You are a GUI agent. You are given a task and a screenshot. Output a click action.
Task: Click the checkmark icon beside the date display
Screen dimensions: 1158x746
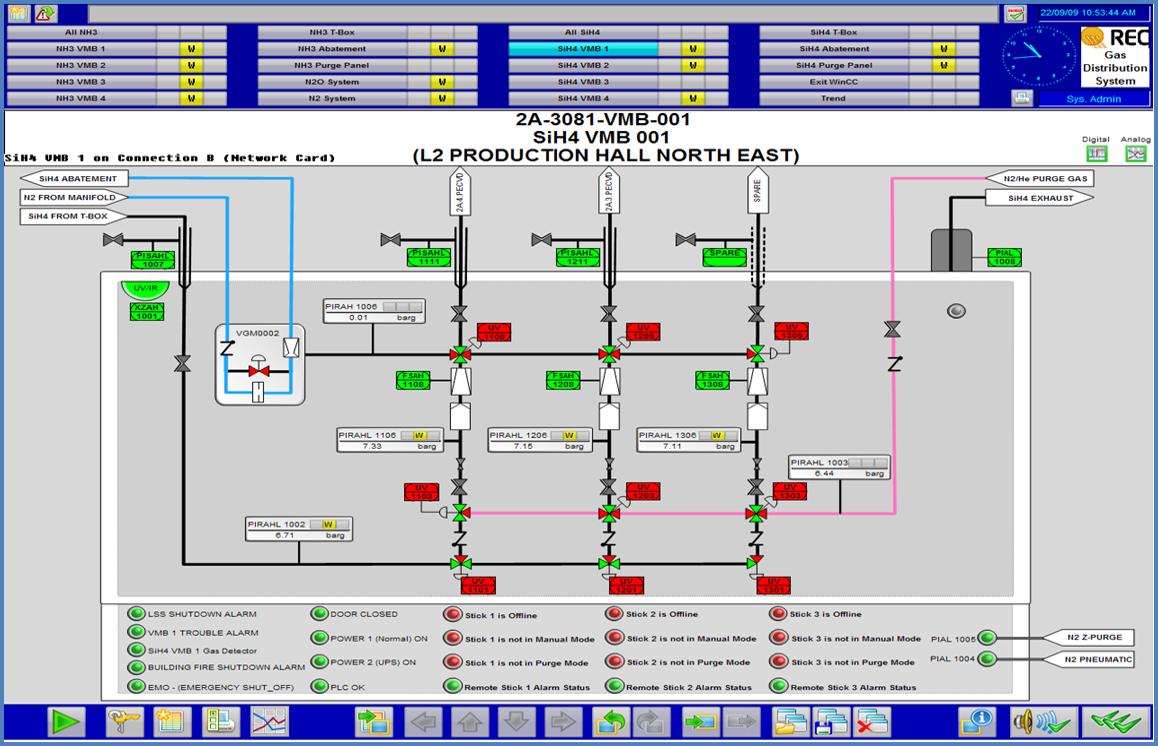(x=1015, y=13)
